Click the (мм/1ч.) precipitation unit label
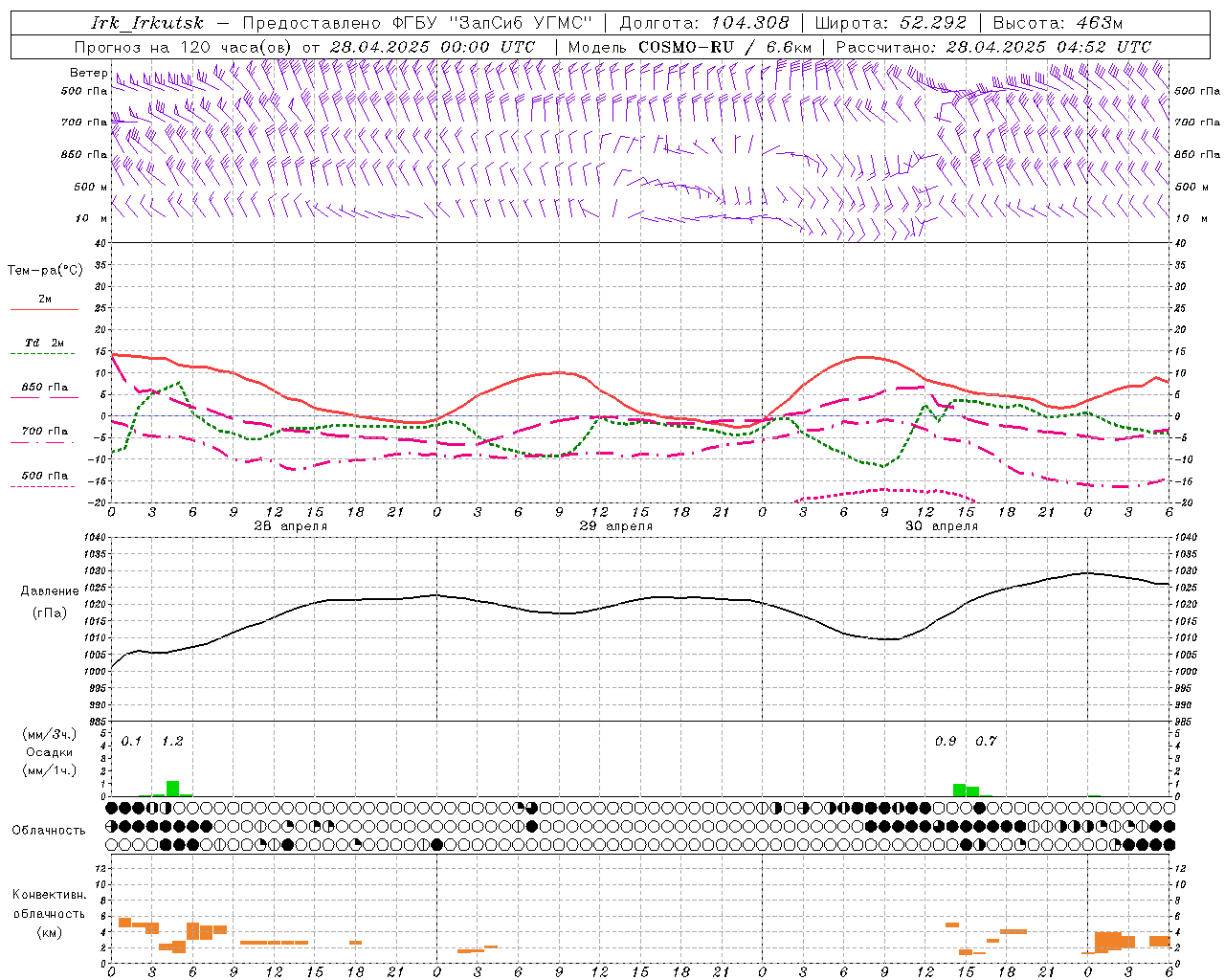The image size is (1225, 980). (x=50, y=770)
